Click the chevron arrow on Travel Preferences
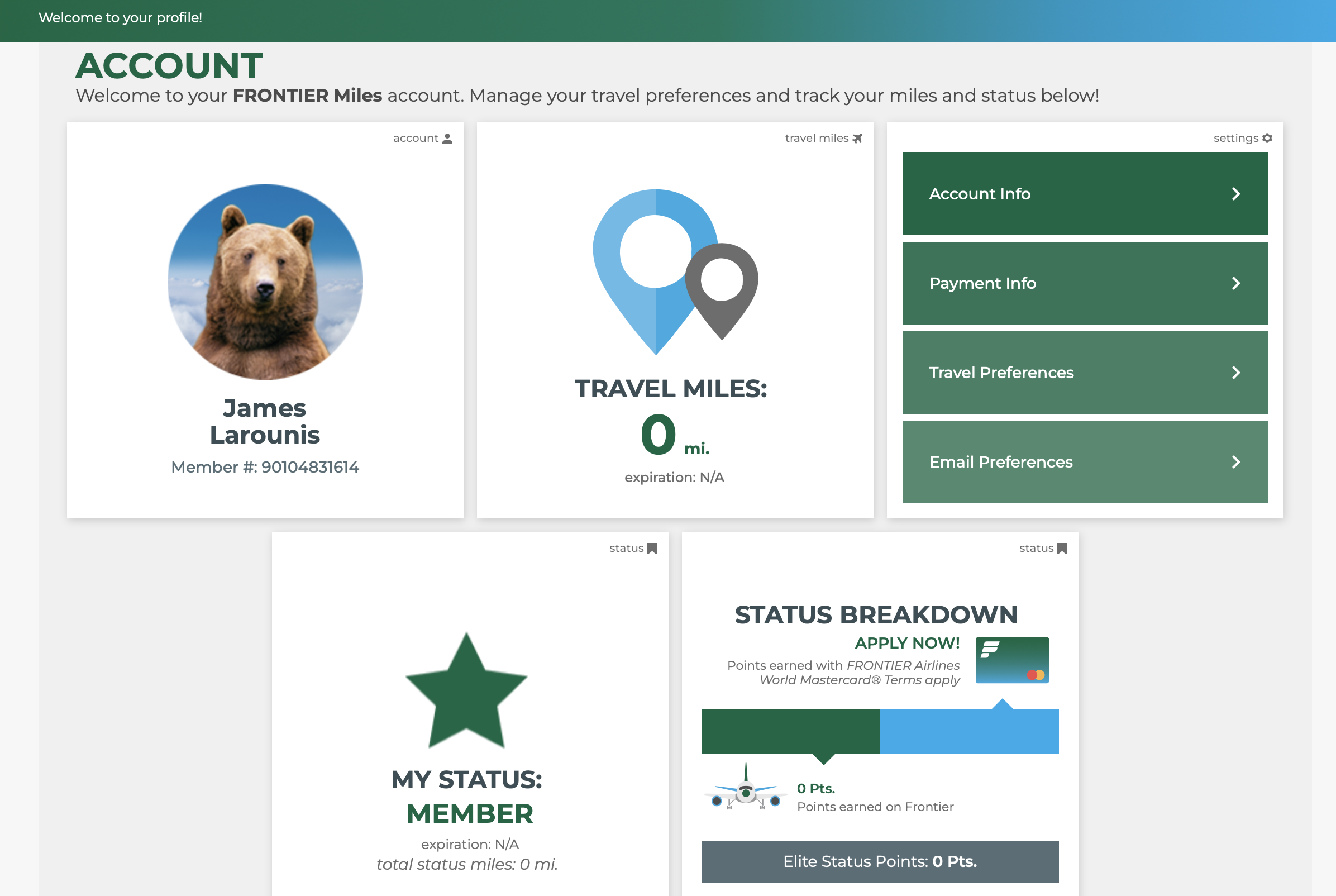1336x896 pixels. (1236, 373)
